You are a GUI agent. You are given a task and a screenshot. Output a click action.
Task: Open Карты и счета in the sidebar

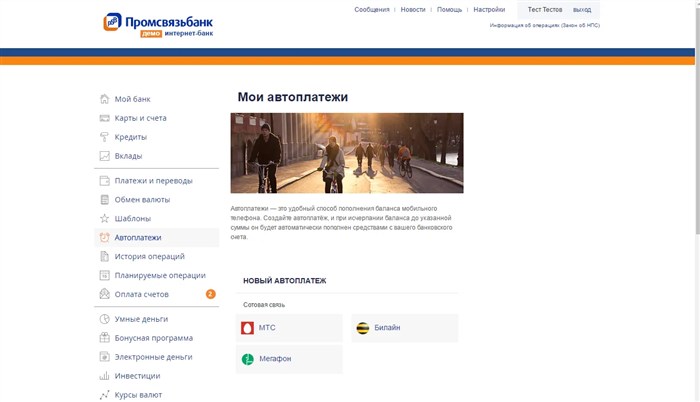(141, 118)
